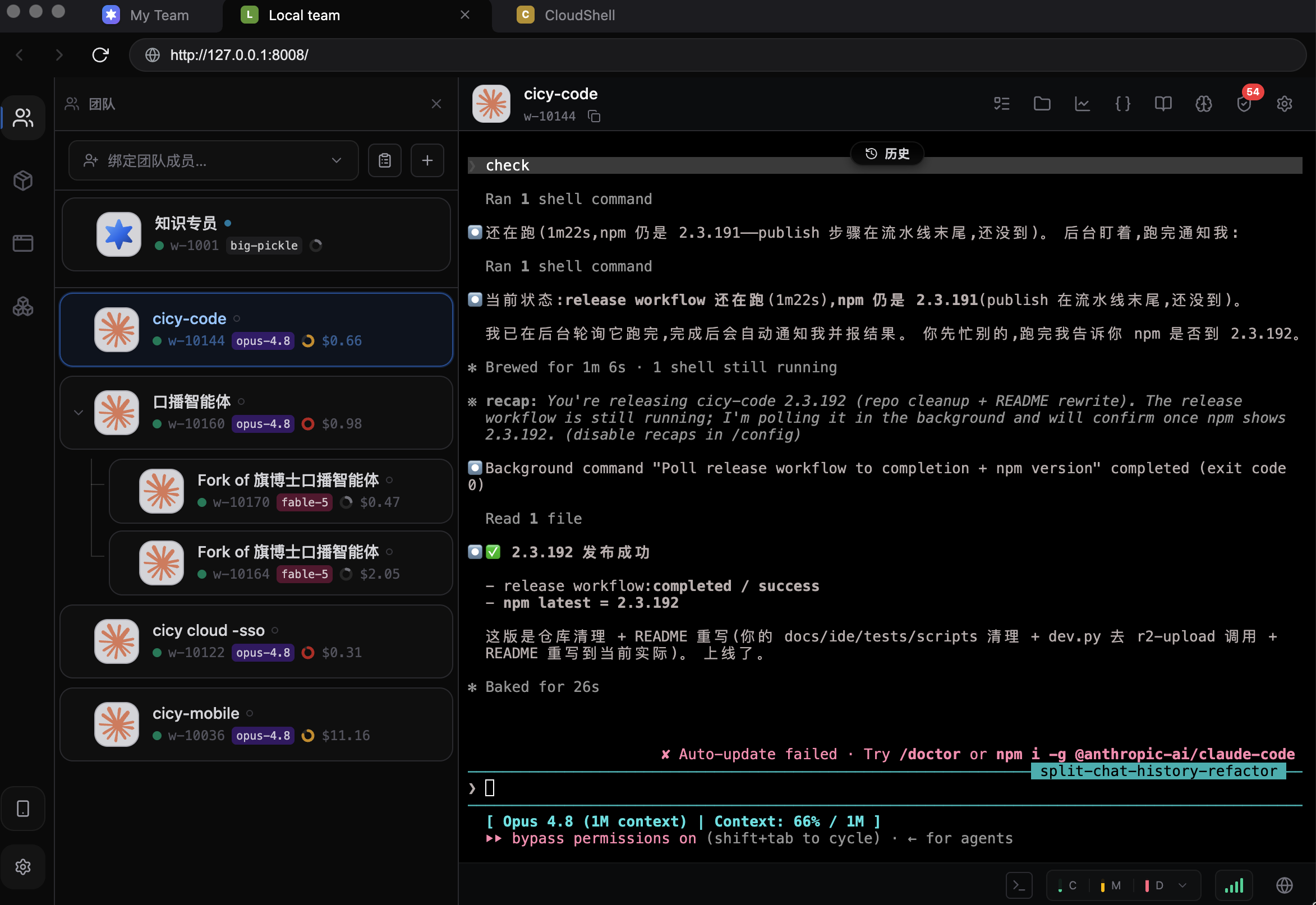Select the cicy-mobile agent card
Image resolution: width=1316 pixels, height=905 pixels.
coord(256,724)
